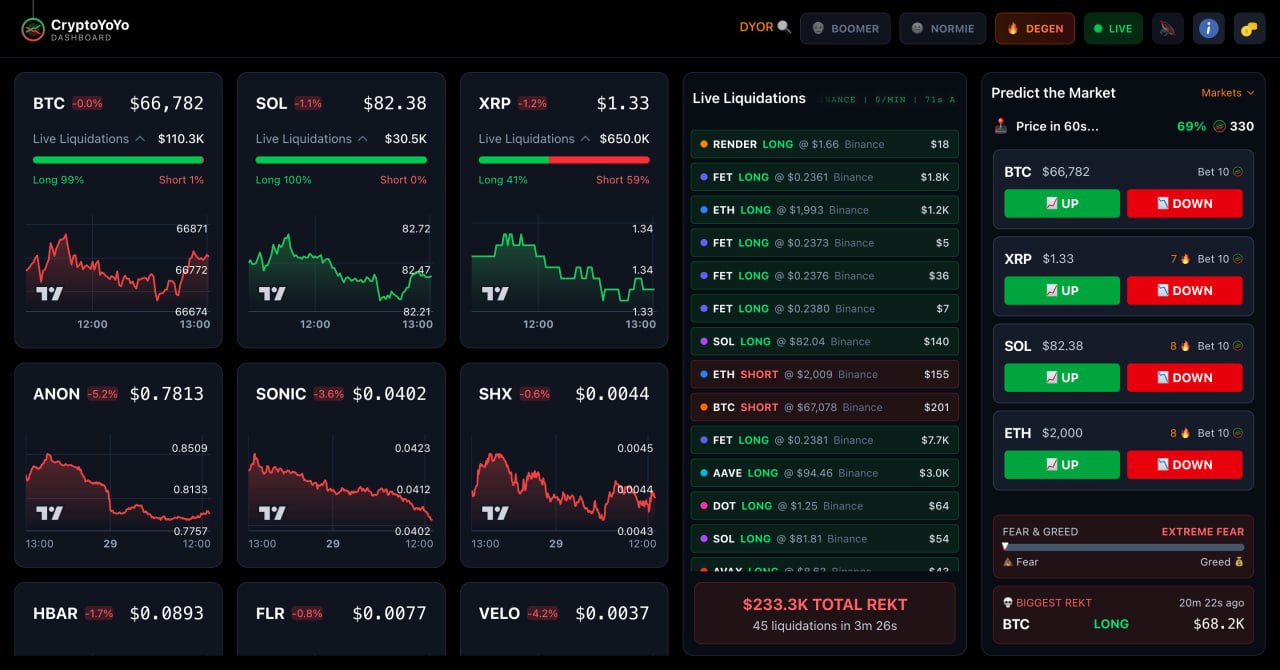Image resolution: width=1280 pixels, height=670 pixels.
Task: Click the DYOR search link
Action: coord(765,28)
